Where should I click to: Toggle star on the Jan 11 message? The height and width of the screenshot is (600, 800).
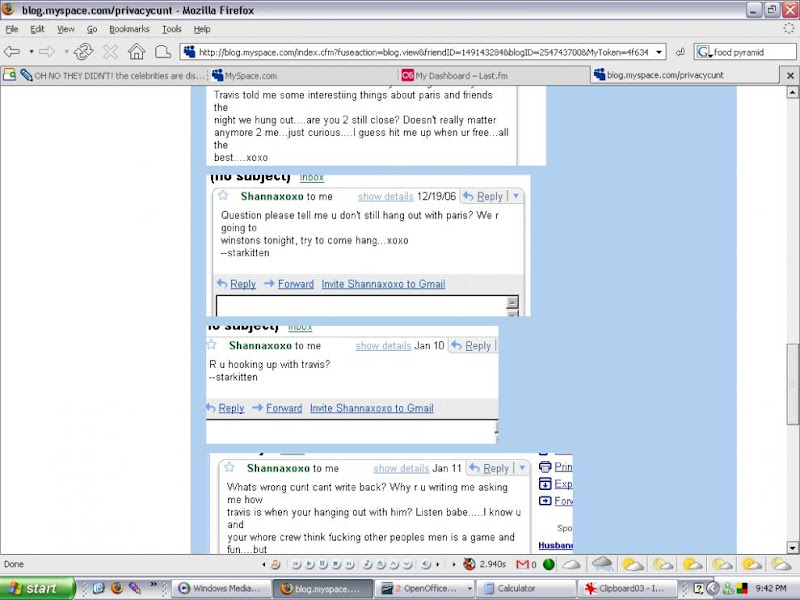pyautogui.click(x=230, y=468)
